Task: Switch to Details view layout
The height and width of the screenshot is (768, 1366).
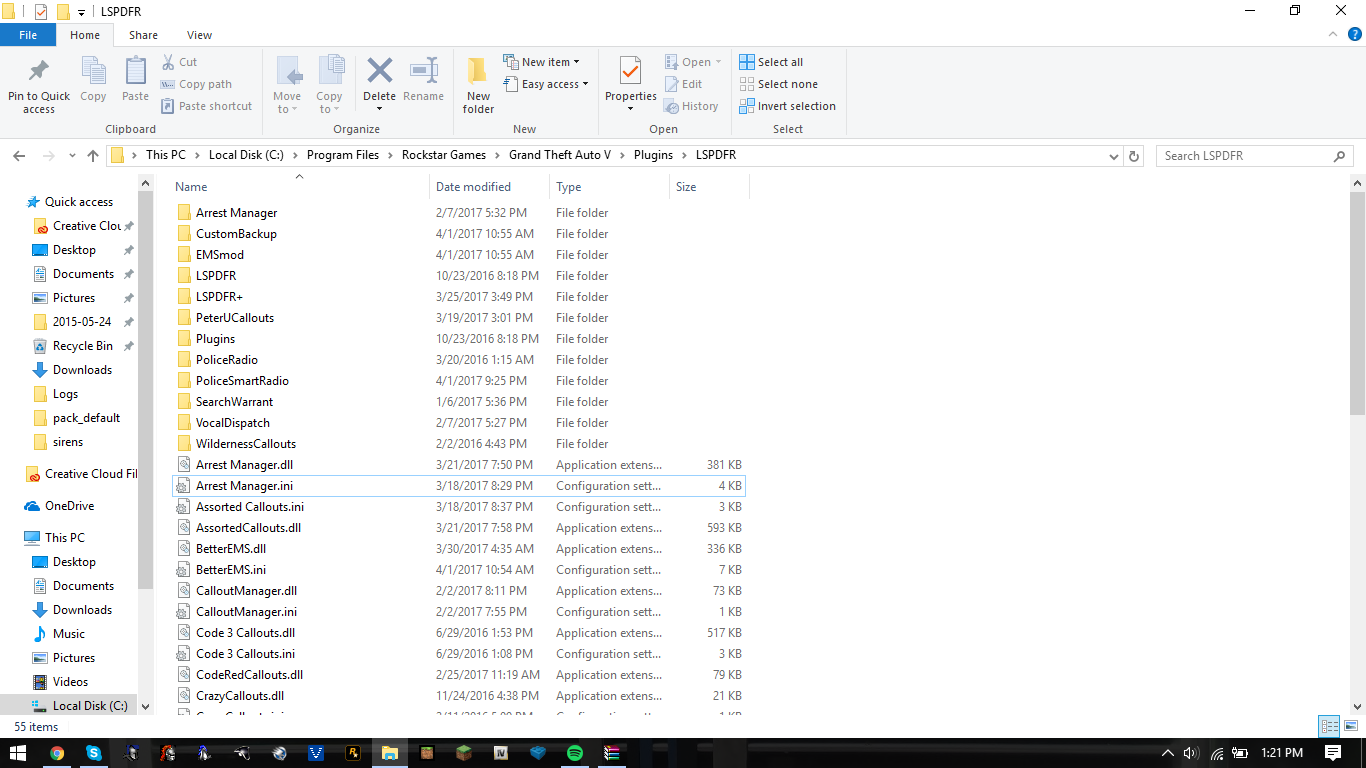Action: pos(1329,727)
